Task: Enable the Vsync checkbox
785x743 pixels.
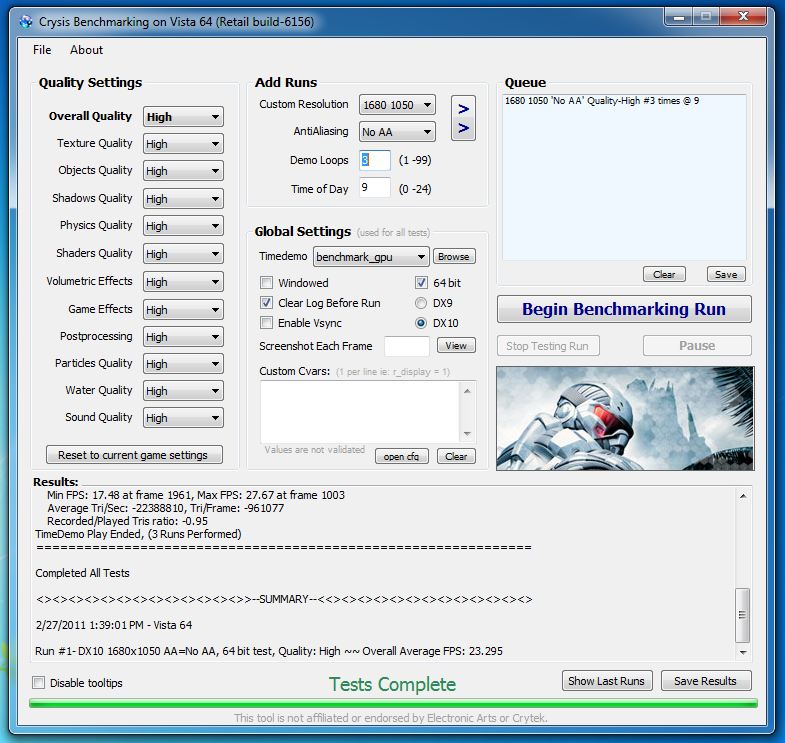Action: click(266, 323)
